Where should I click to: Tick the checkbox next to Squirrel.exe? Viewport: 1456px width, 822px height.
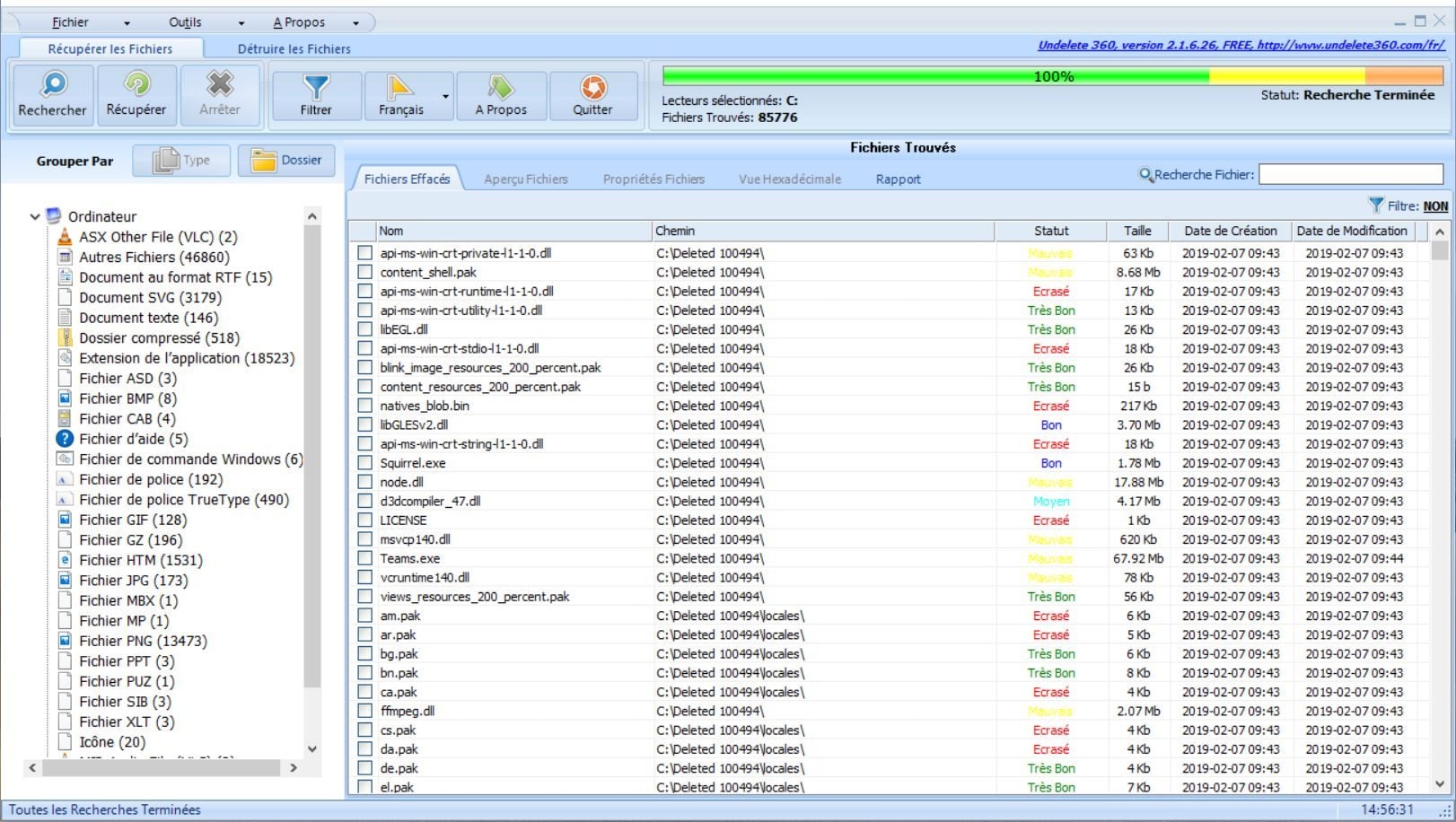point(364,463)
